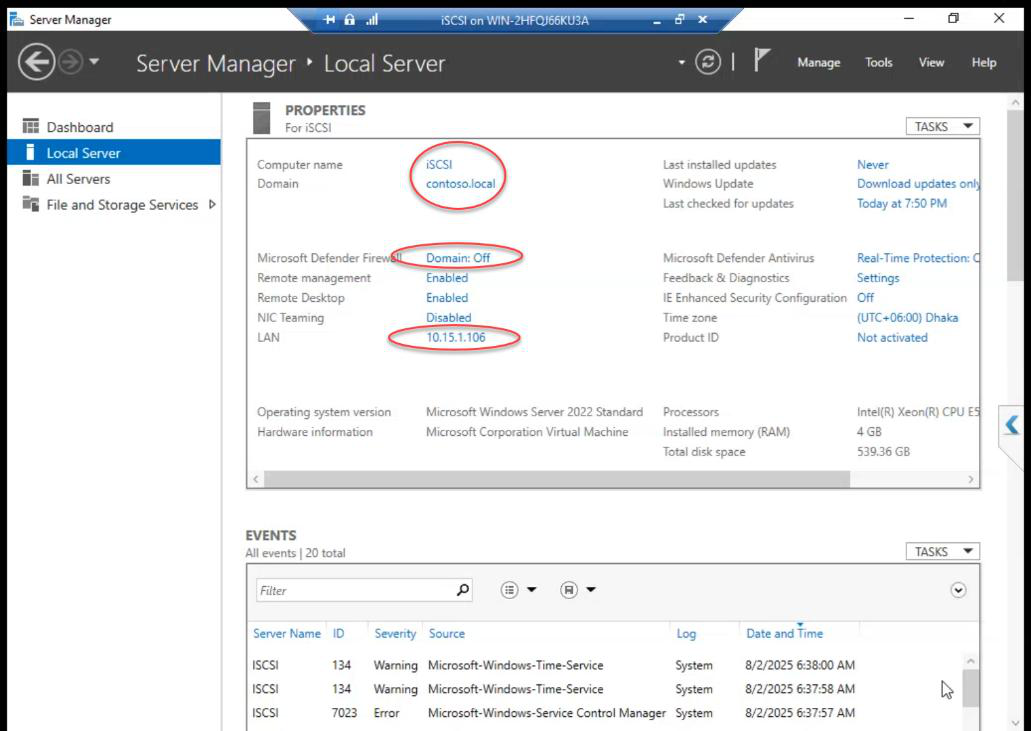This screenshot has height=731, width=1031.
Task: Click the Server Manager title bar icon
Action: 16,19
